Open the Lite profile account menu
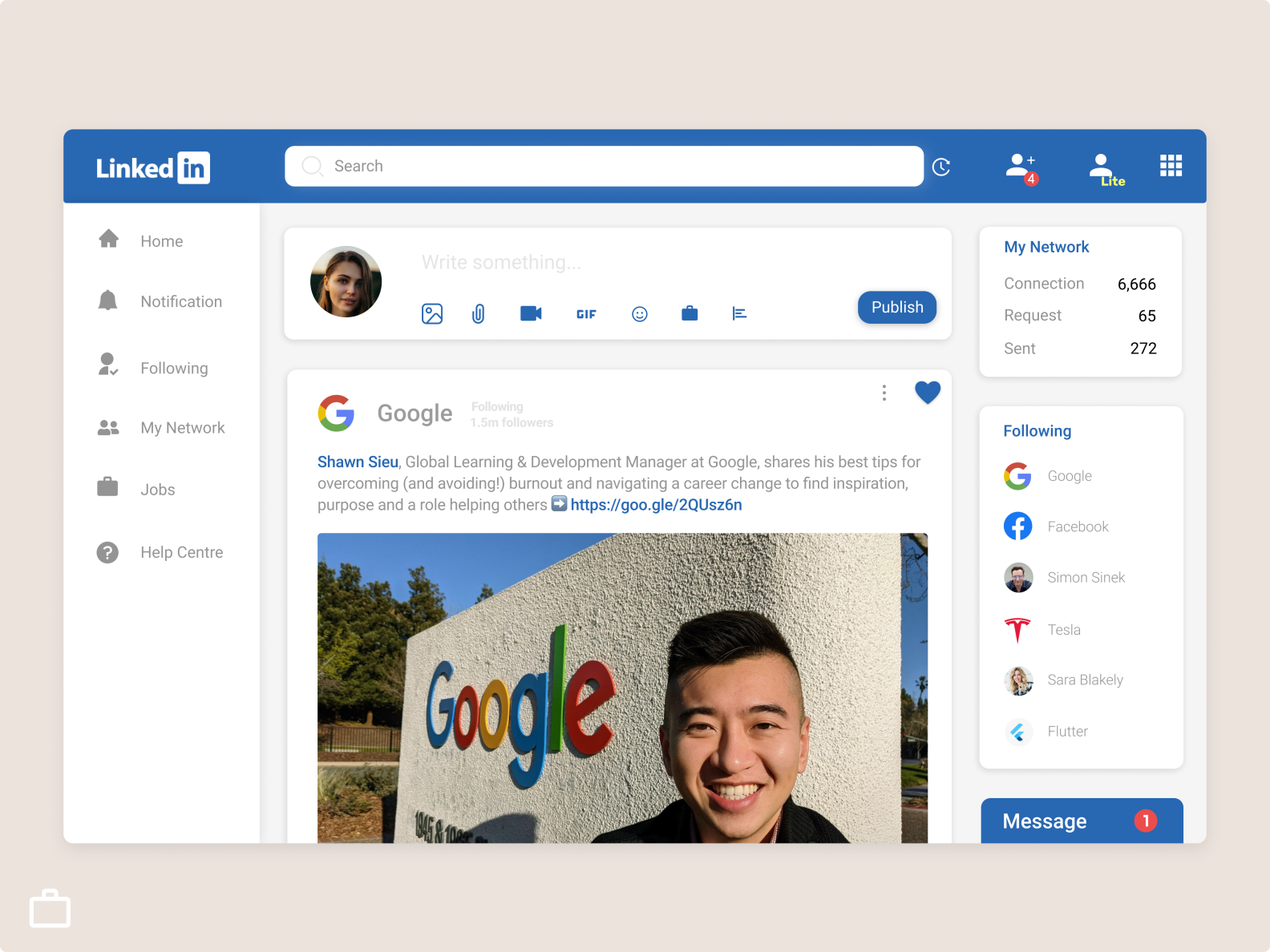Image resolution: width=1270 pixels, height=952 pixels. (1105, 168)
